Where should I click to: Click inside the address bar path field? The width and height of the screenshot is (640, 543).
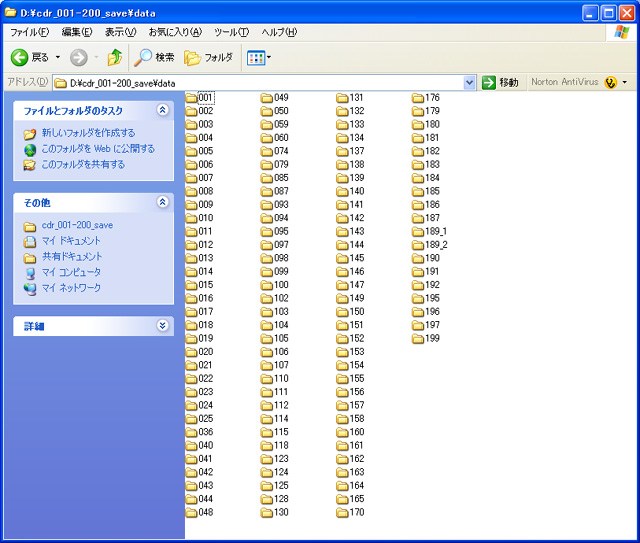pyautogui.click(x=260, y=82)
